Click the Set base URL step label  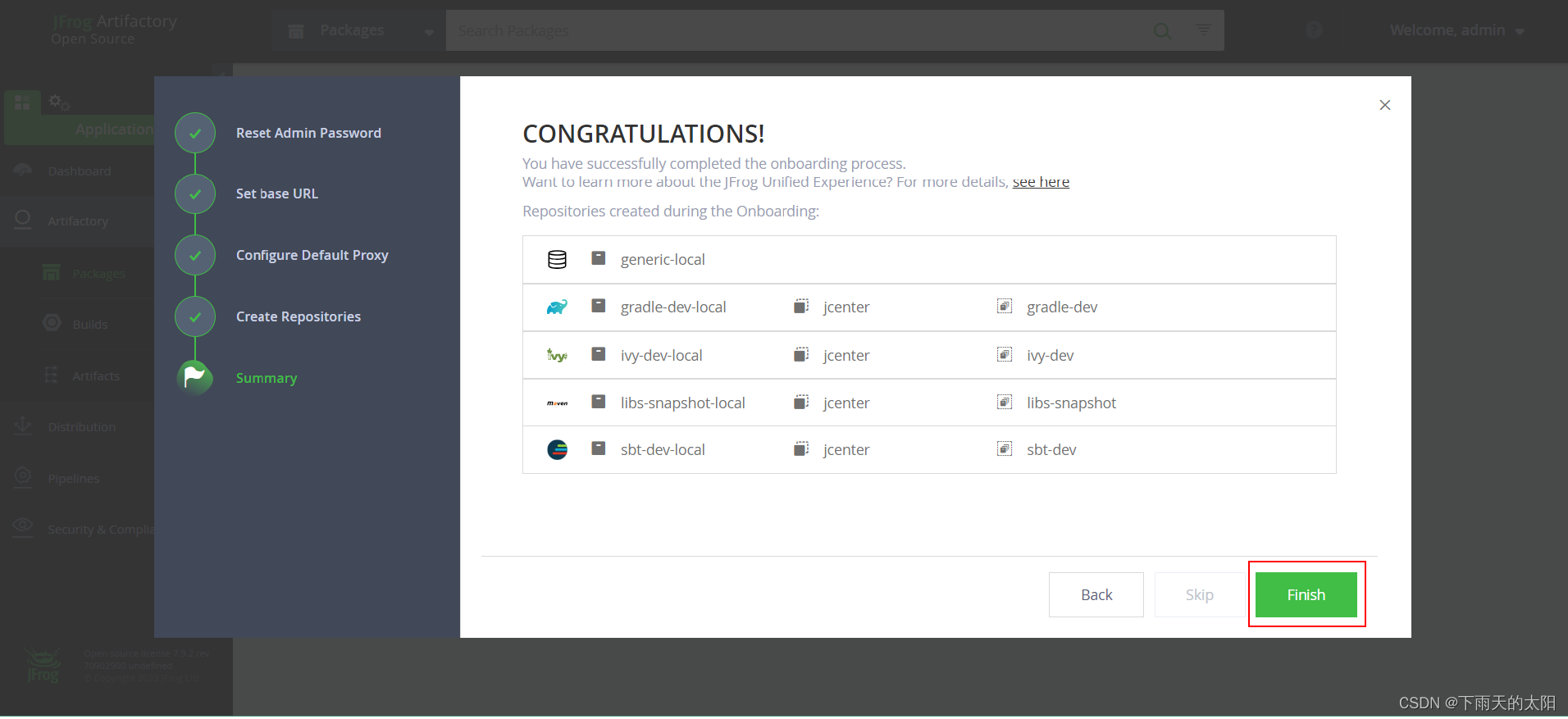277,193
